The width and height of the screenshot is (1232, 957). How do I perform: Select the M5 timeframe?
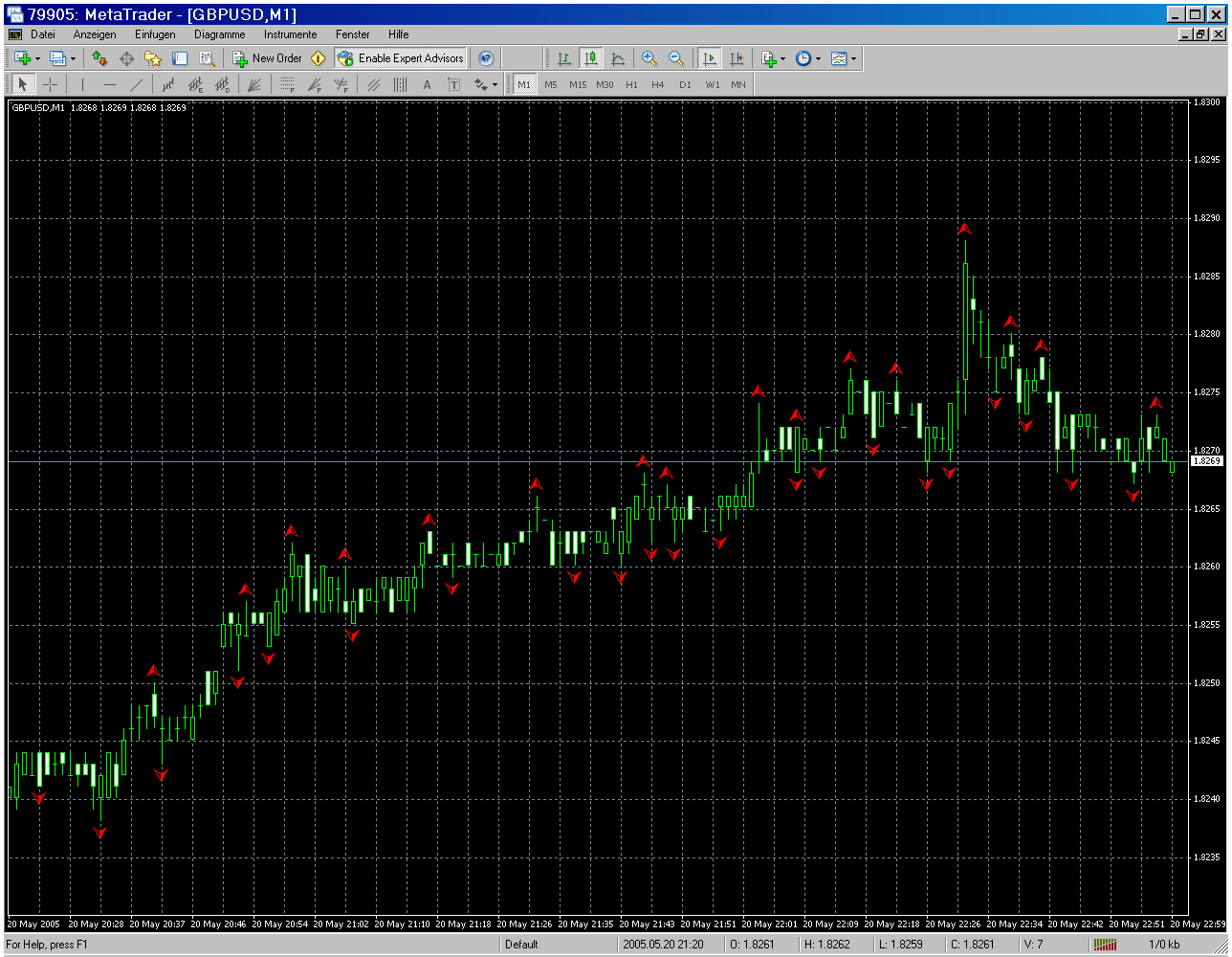[551, 84]
